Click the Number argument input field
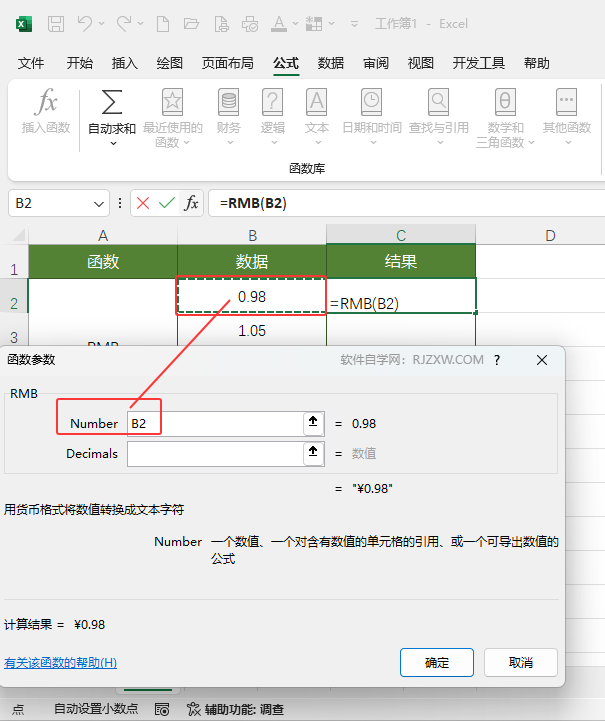The height and width of the screenshot is (721, 605). pyautogui.click(x=215, y=423)
